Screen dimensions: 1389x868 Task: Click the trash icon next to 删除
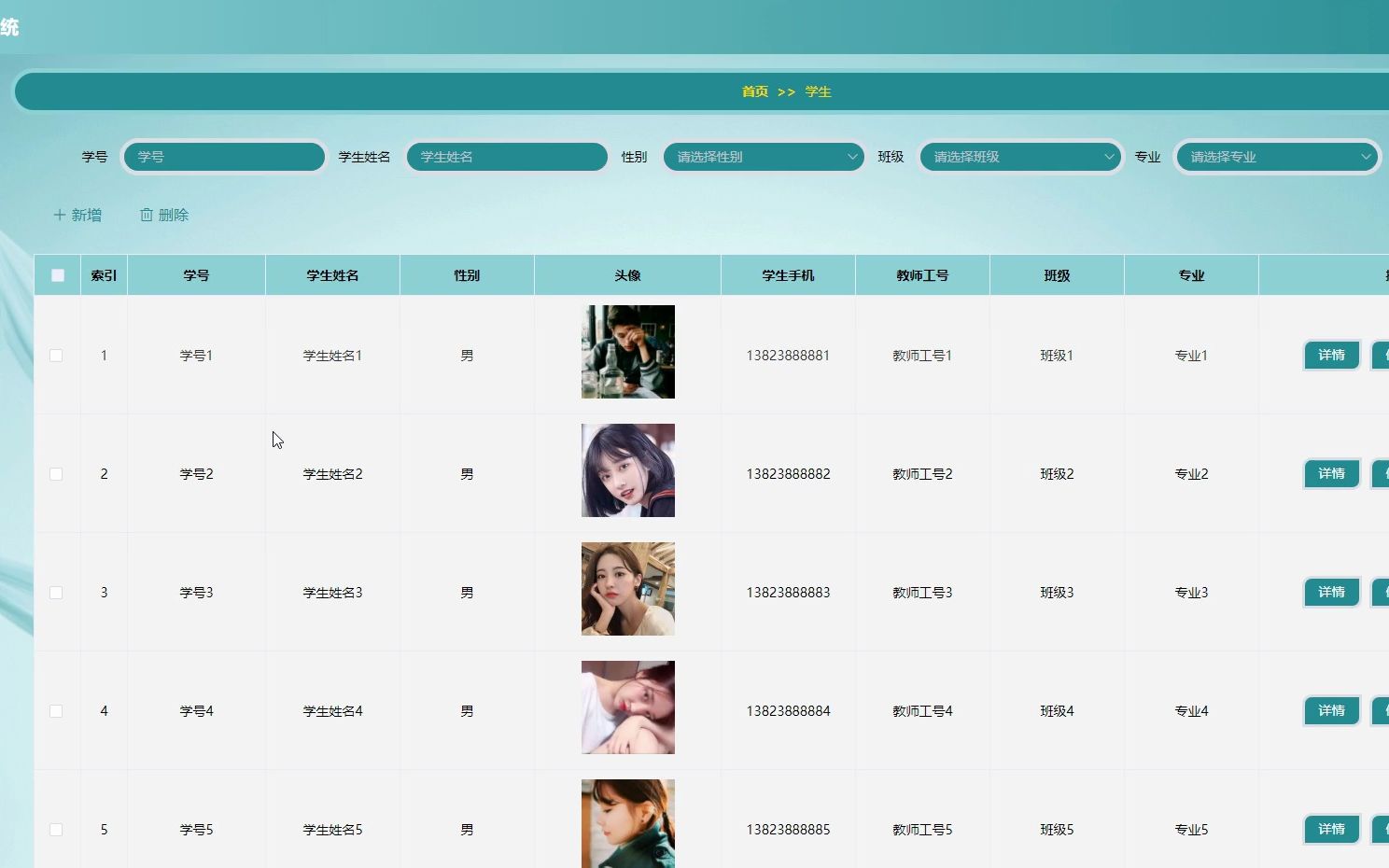(147, 215)
